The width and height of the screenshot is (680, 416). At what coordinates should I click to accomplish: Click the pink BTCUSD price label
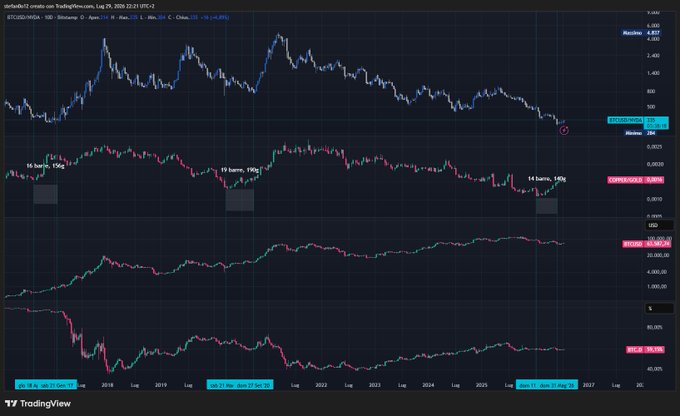[x=647, y=244]
